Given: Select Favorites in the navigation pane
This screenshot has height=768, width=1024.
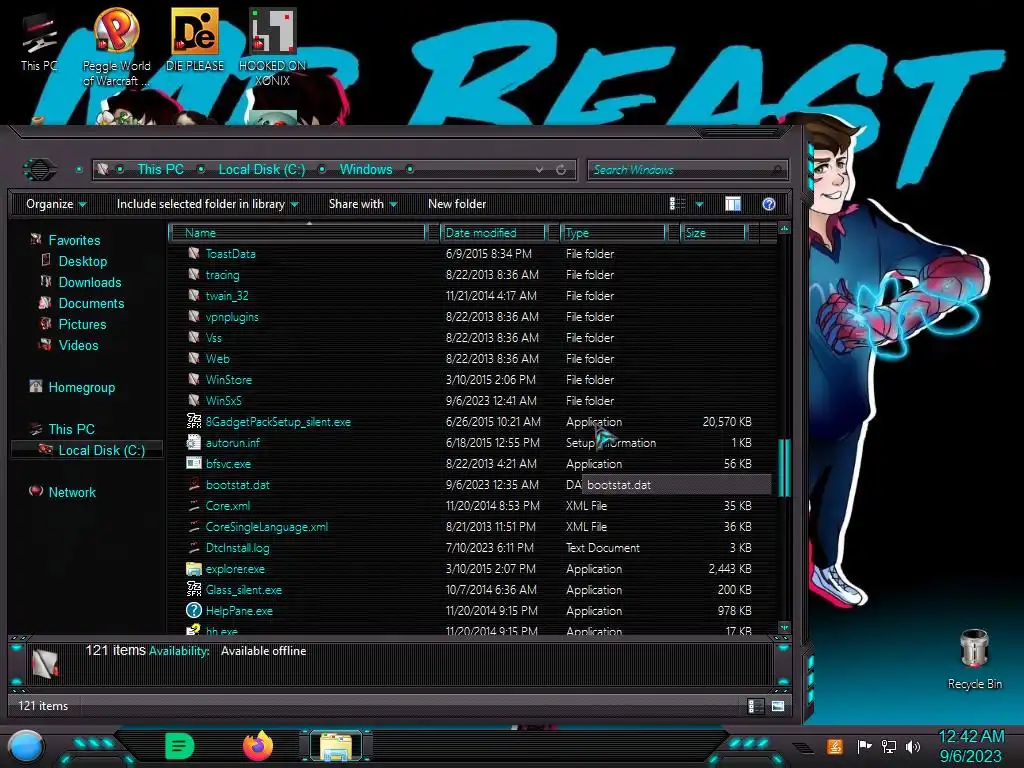Looking at the screenshot, I should pos(74,240).
